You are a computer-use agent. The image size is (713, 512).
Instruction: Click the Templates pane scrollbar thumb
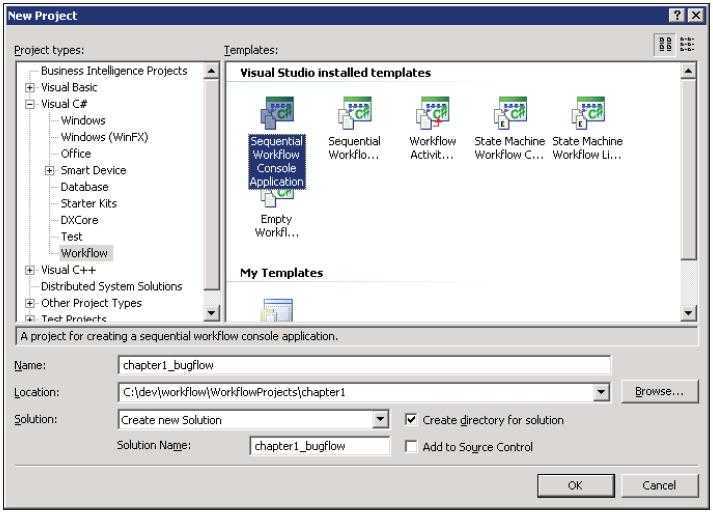point(688,170)
